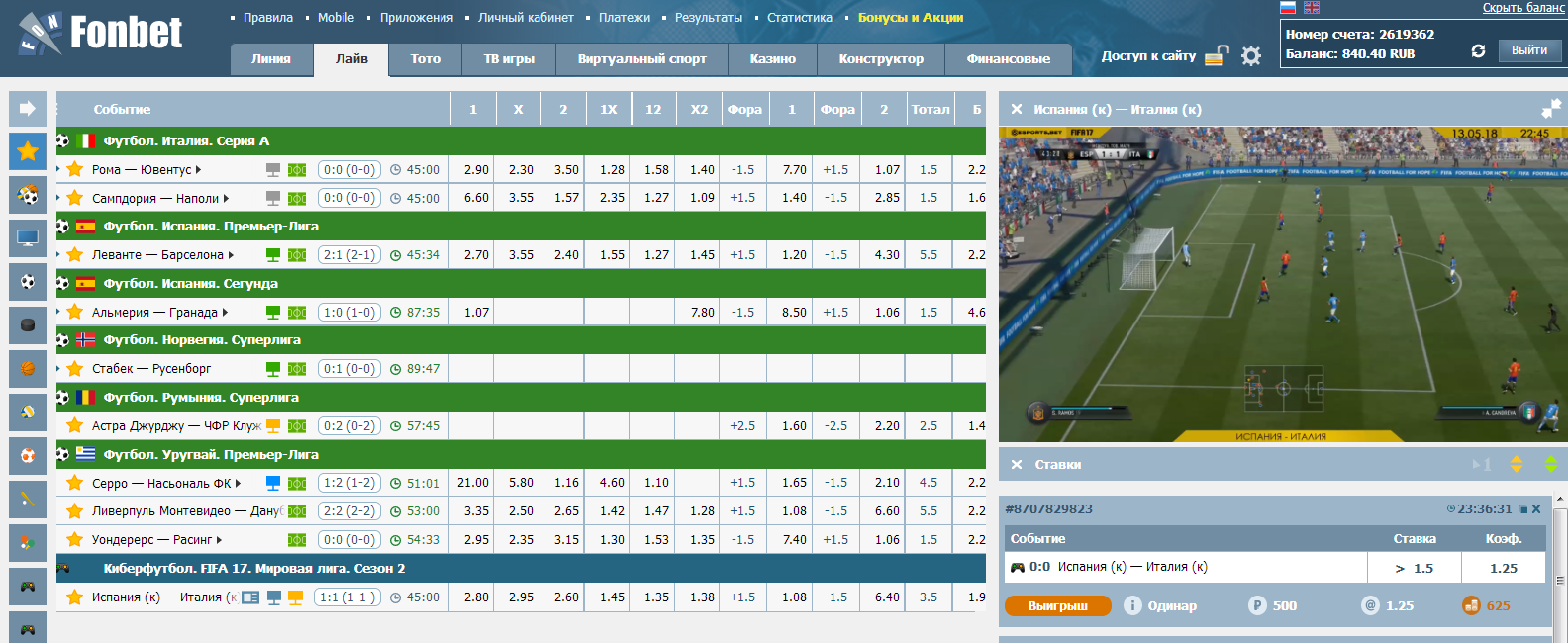Click the orange Выигрыш button
Viewport: 1568px width, 643px height.
click(x=1058, y=605)
